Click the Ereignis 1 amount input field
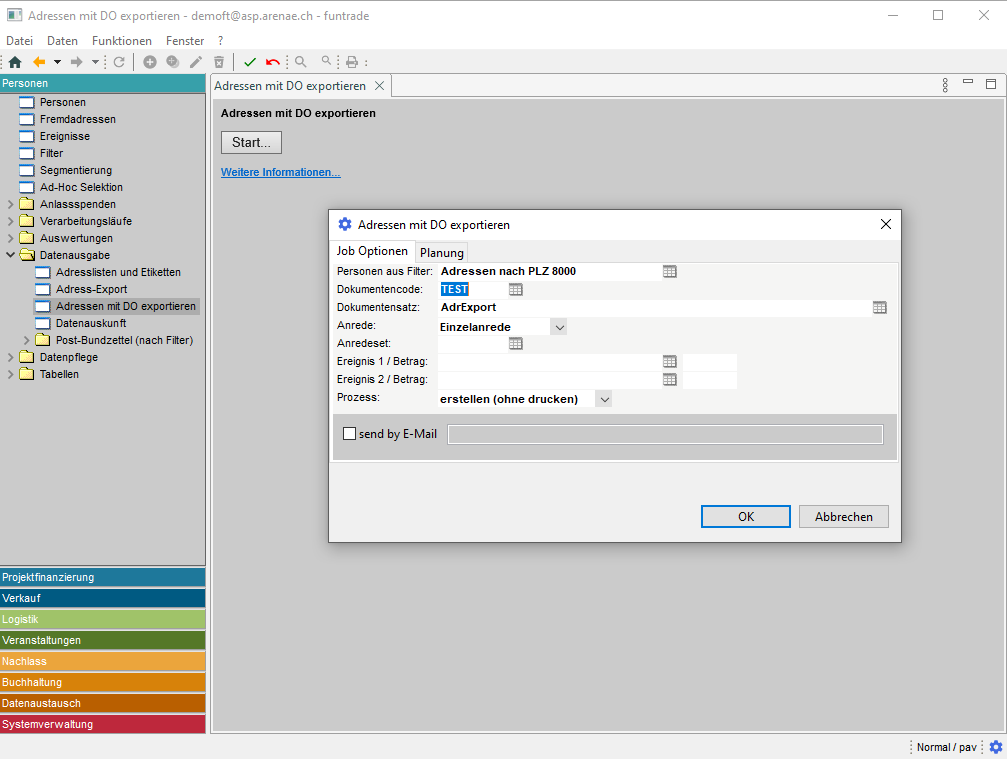This screenshot has height=759, width=1007. click(710, 362)
